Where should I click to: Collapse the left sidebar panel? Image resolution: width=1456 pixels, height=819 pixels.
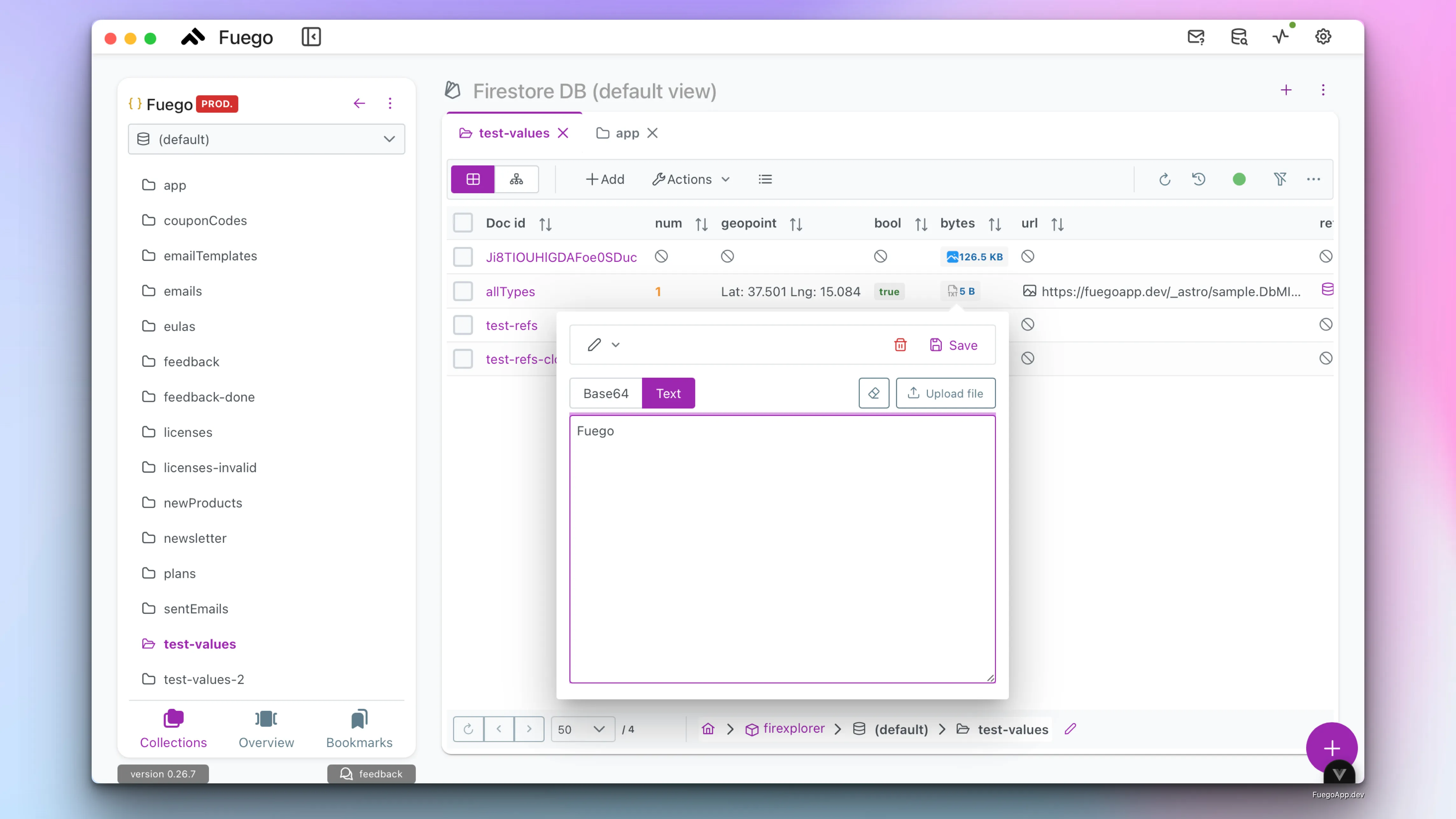[x=311, y=37]
